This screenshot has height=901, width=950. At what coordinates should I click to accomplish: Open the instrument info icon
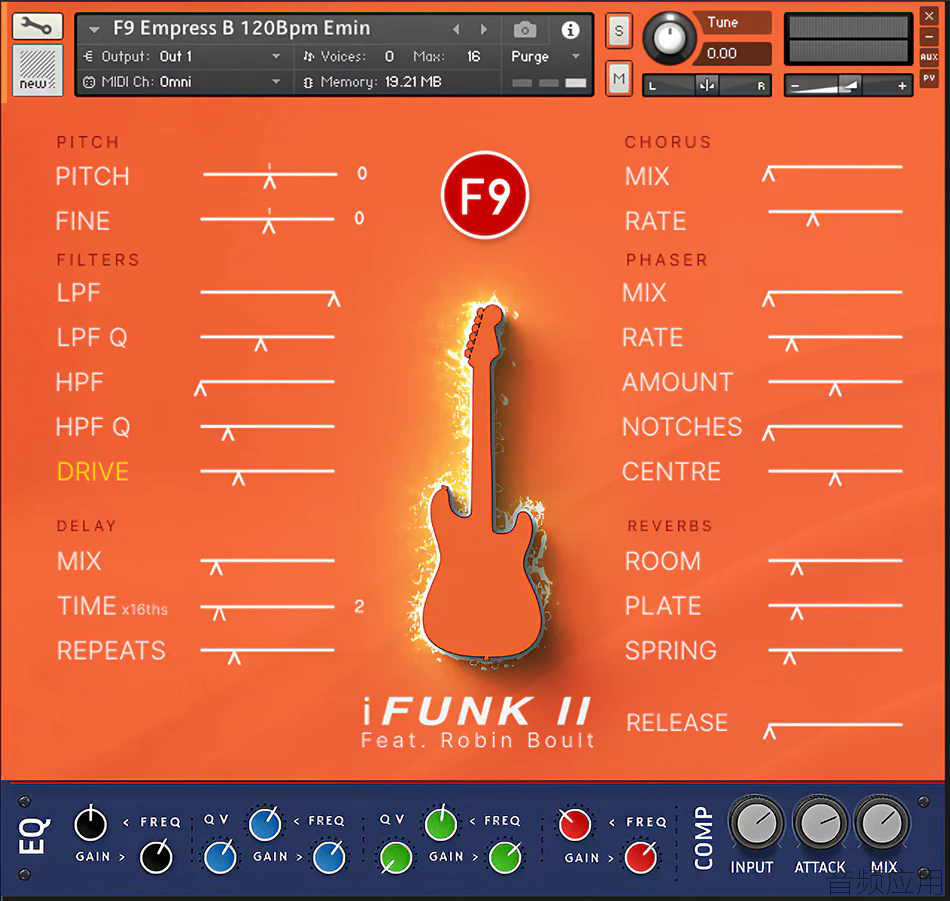coord(570,29)
